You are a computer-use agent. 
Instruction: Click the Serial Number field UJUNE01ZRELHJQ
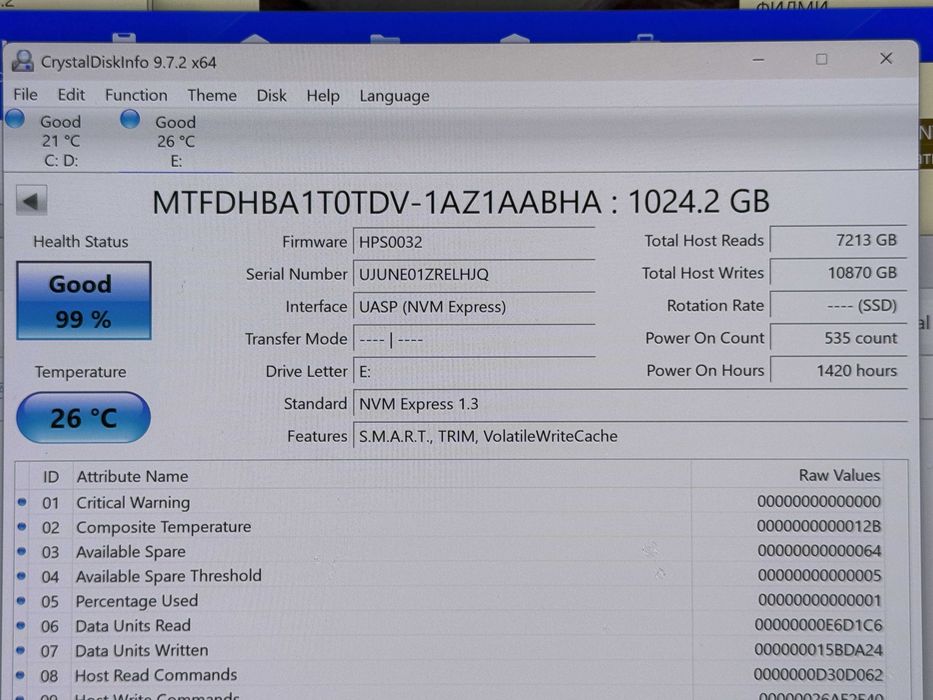click(474, 274)
